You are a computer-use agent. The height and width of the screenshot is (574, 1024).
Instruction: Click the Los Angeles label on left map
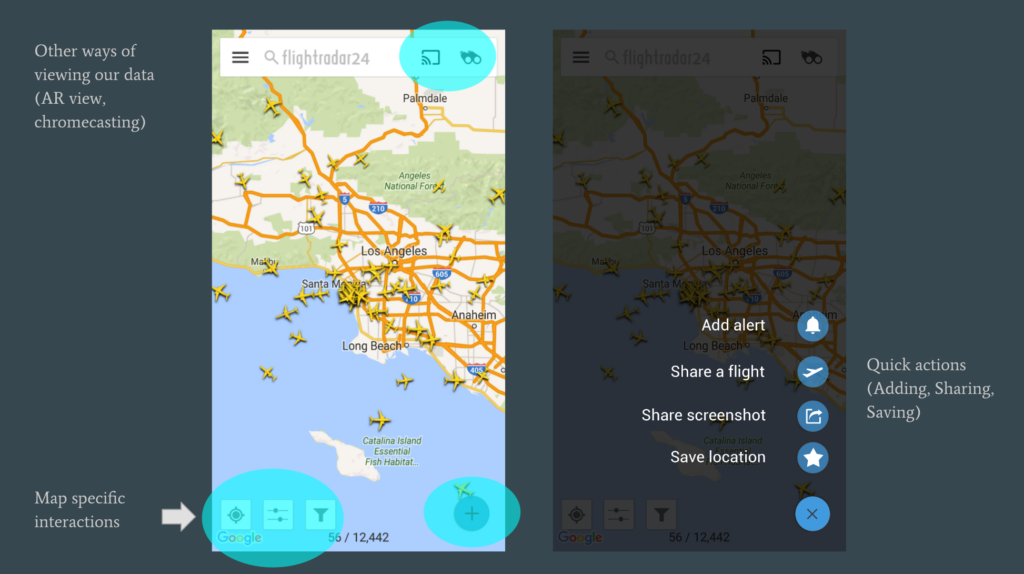click(x=394, y=251)
